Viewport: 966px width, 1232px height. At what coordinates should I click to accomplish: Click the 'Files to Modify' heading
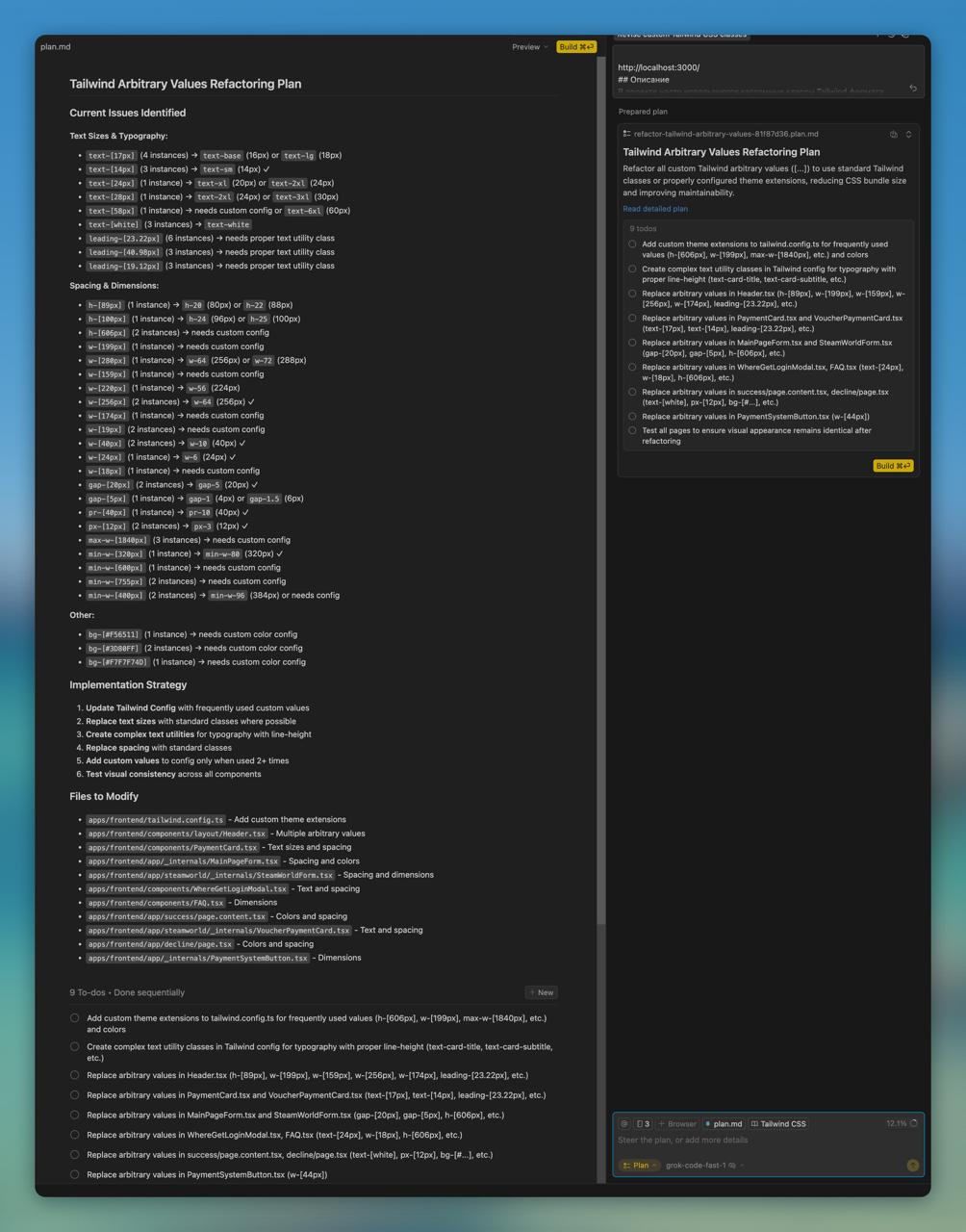tap(104, 796)
